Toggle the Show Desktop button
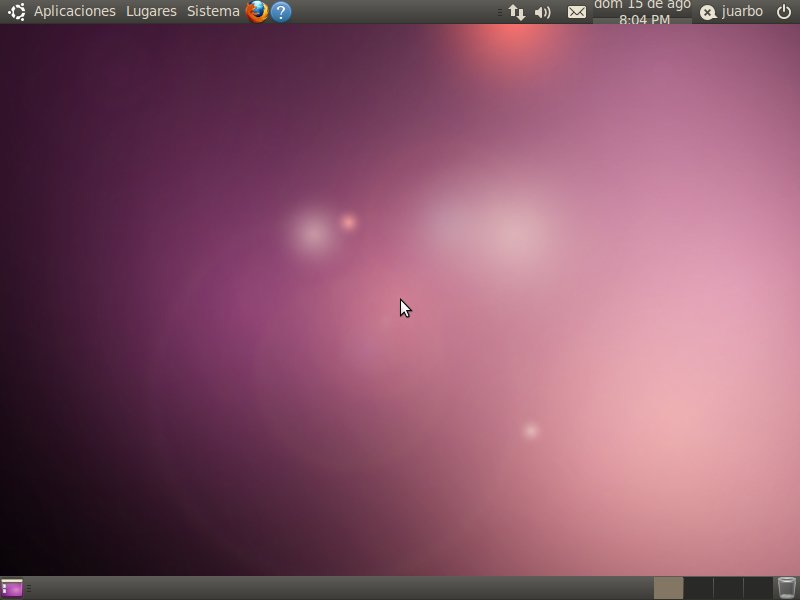Screen dimensions: 800x600 point(12,588)
